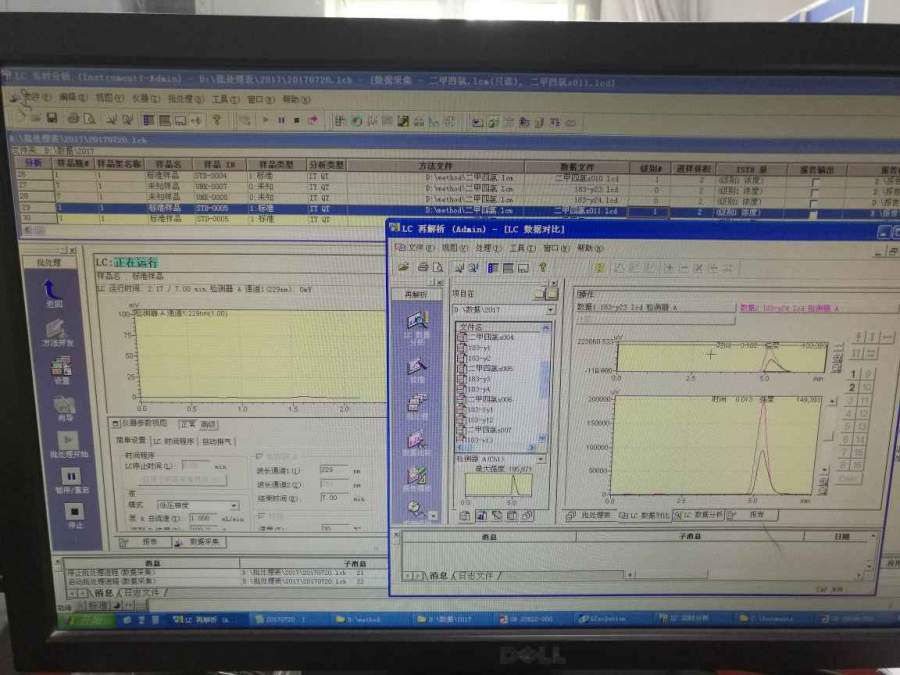Click the print icon in the main toolbar
This screenshot has height=675, width=900.
73,119
